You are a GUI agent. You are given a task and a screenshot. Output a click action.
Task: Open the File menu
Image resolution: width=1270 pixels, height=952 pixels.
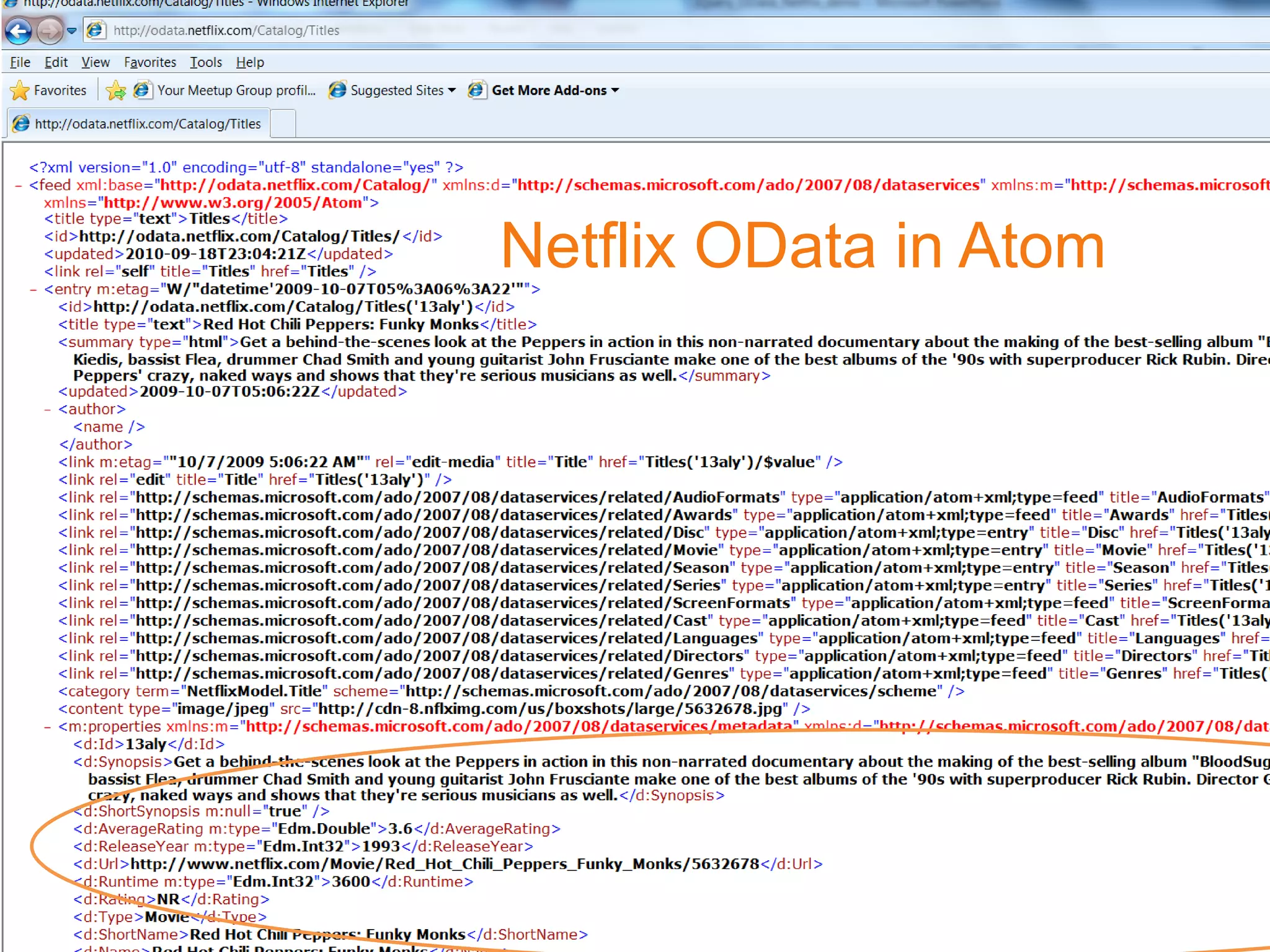coord(20,63)
